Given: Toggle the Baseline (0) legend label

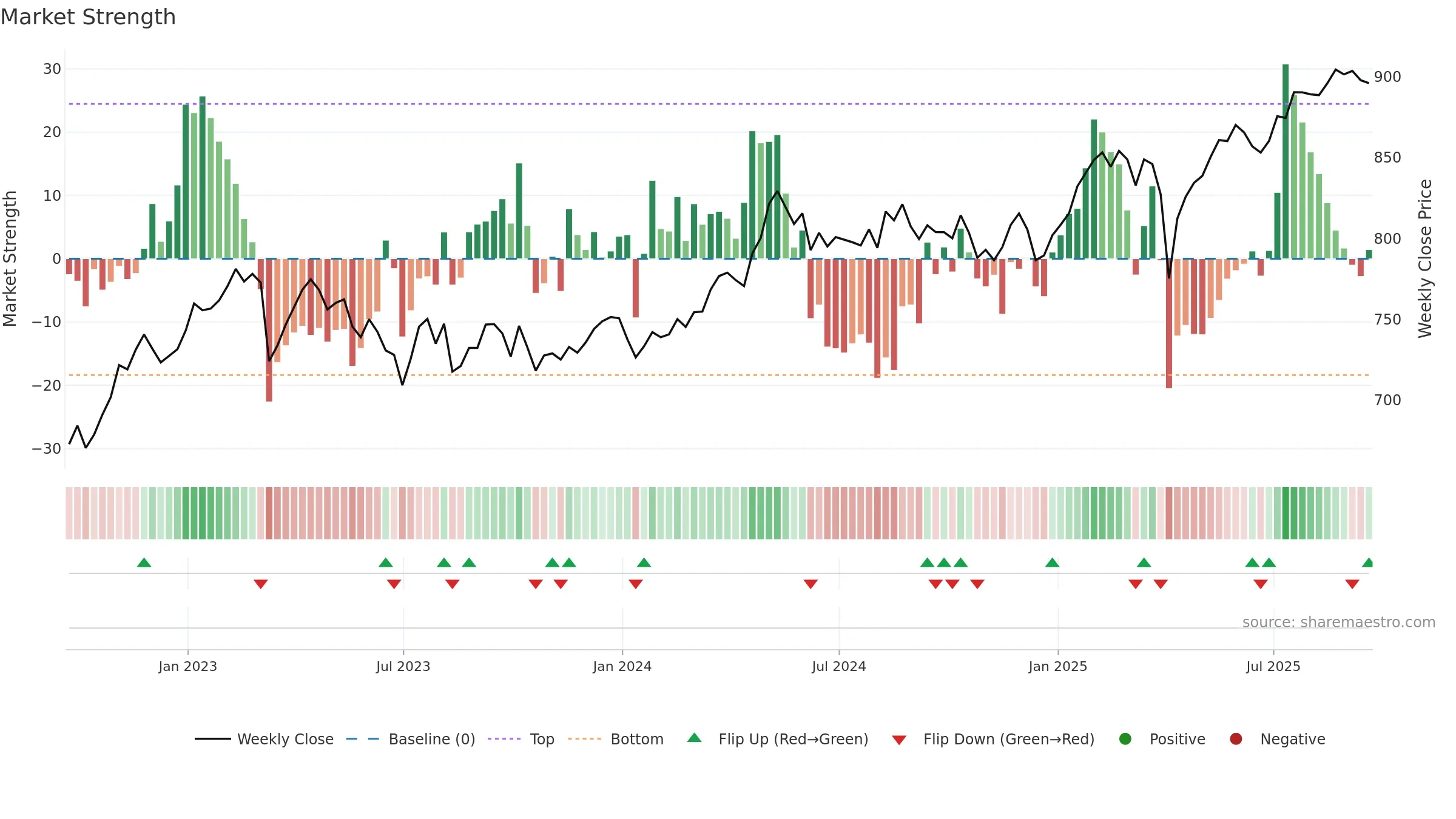Looking at the screenshot, I should 432,739.
